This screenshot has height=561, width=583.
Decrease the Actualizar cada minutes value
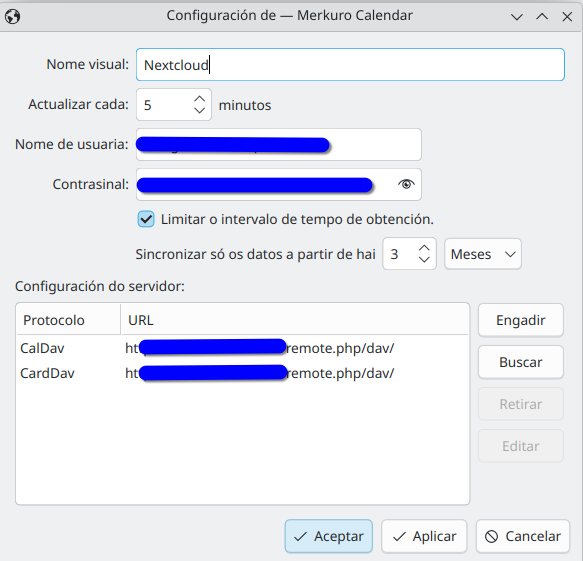tap(200, 110)
